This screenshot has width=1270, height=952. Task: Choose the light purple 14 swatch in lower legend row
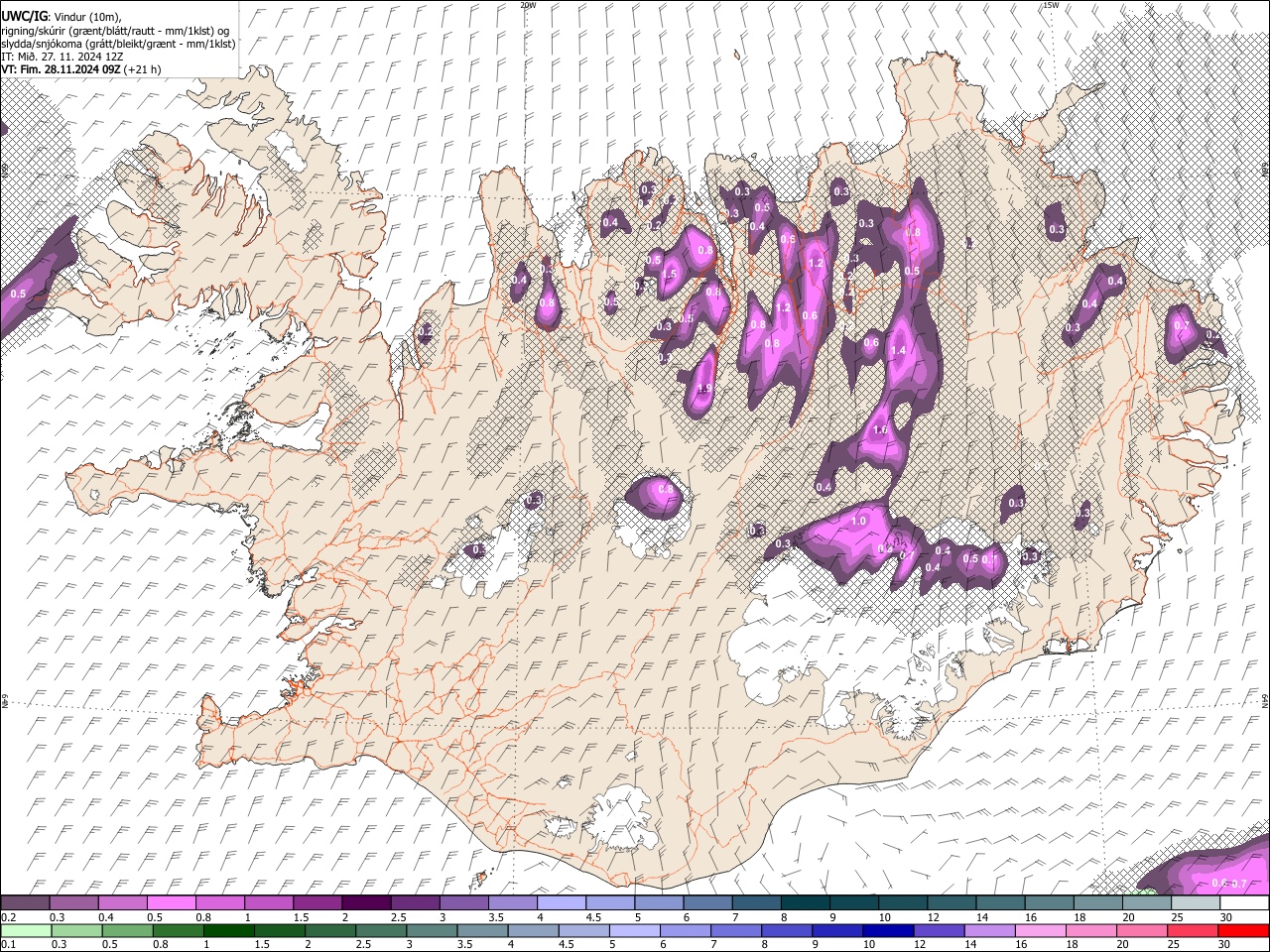coord(990,930)
